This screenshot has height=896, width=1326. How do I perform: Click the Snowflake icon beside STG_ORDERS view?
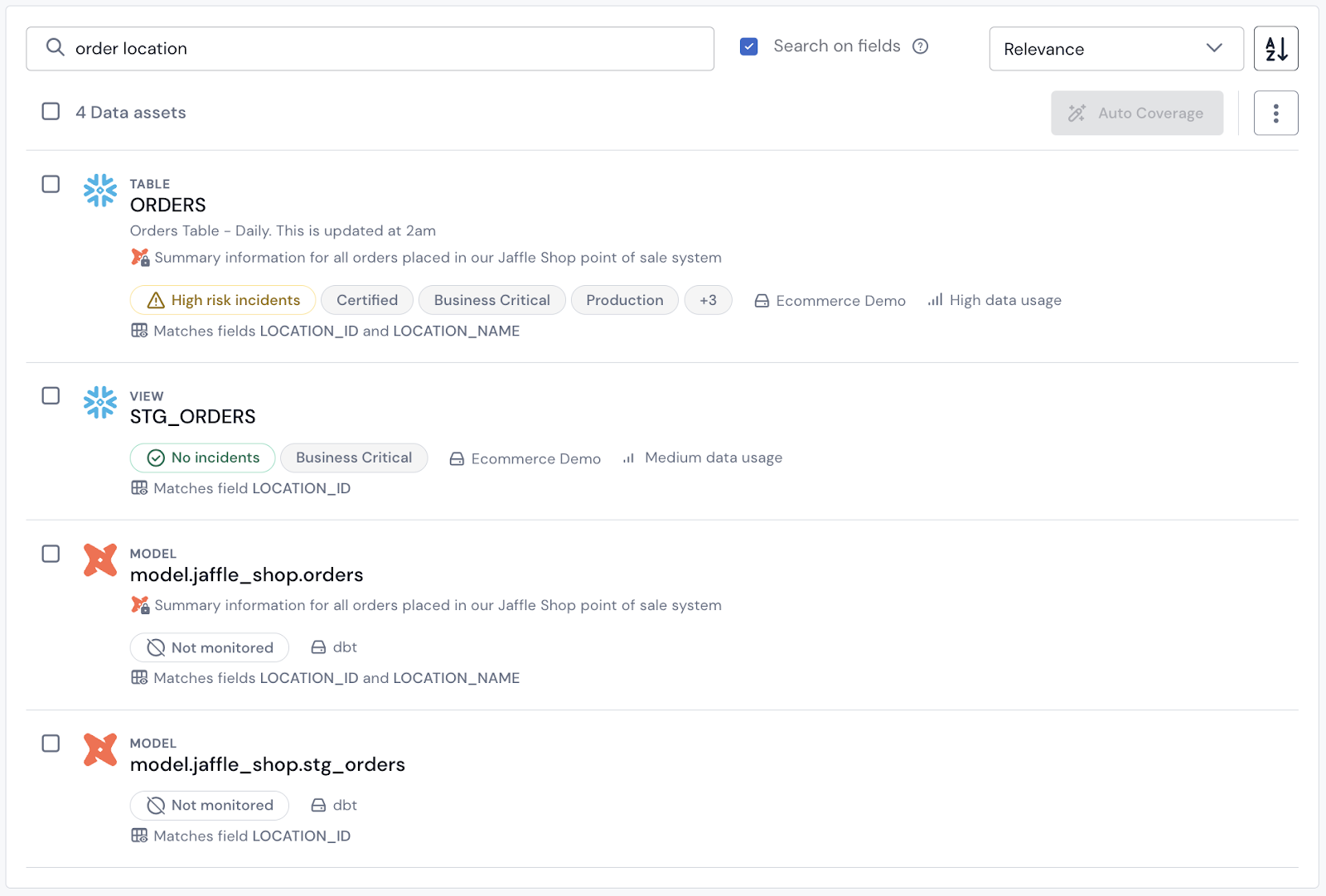[99, 403]
